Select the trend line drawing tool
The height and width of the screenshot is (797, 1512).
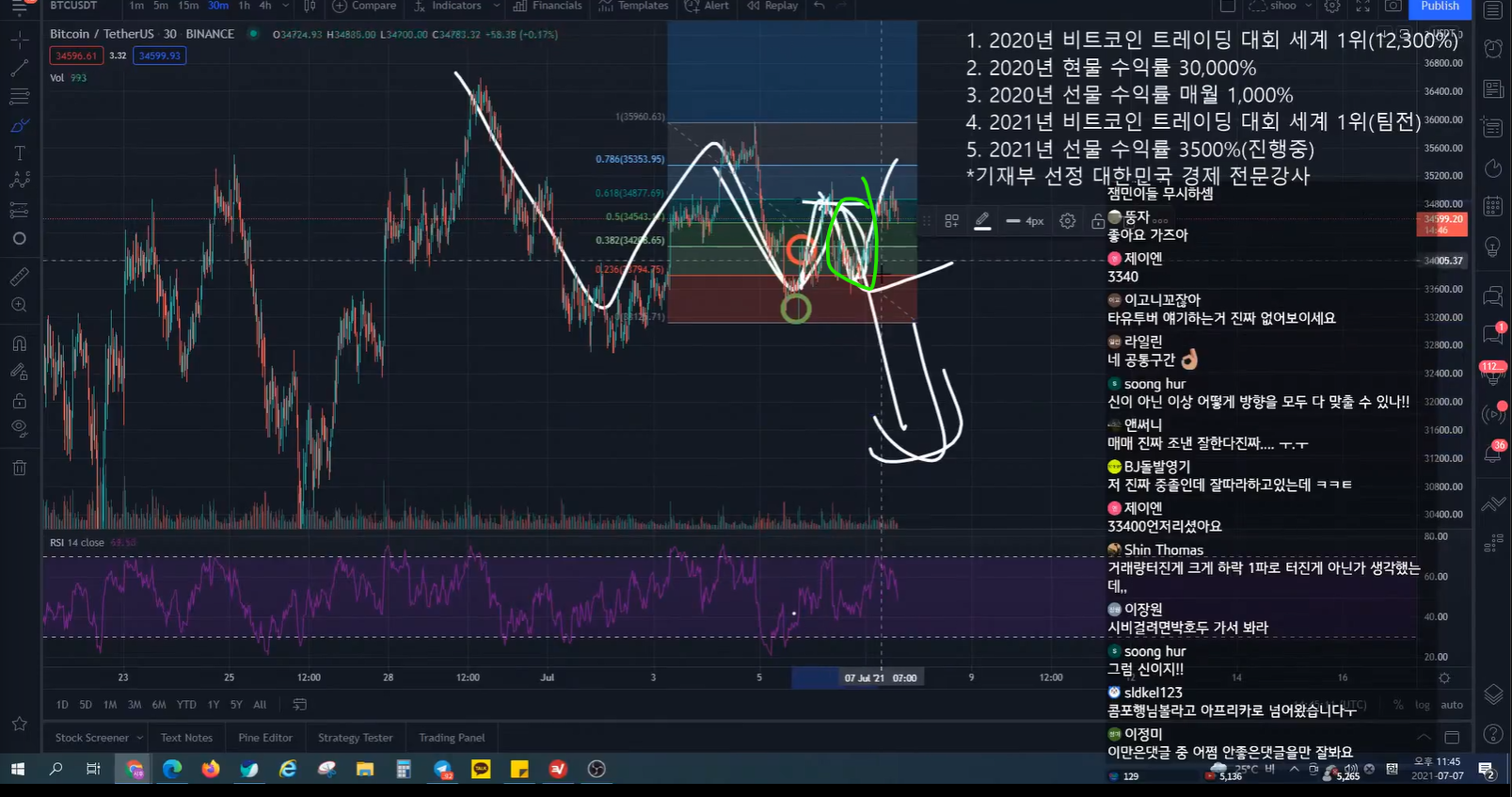click(19, 69)
